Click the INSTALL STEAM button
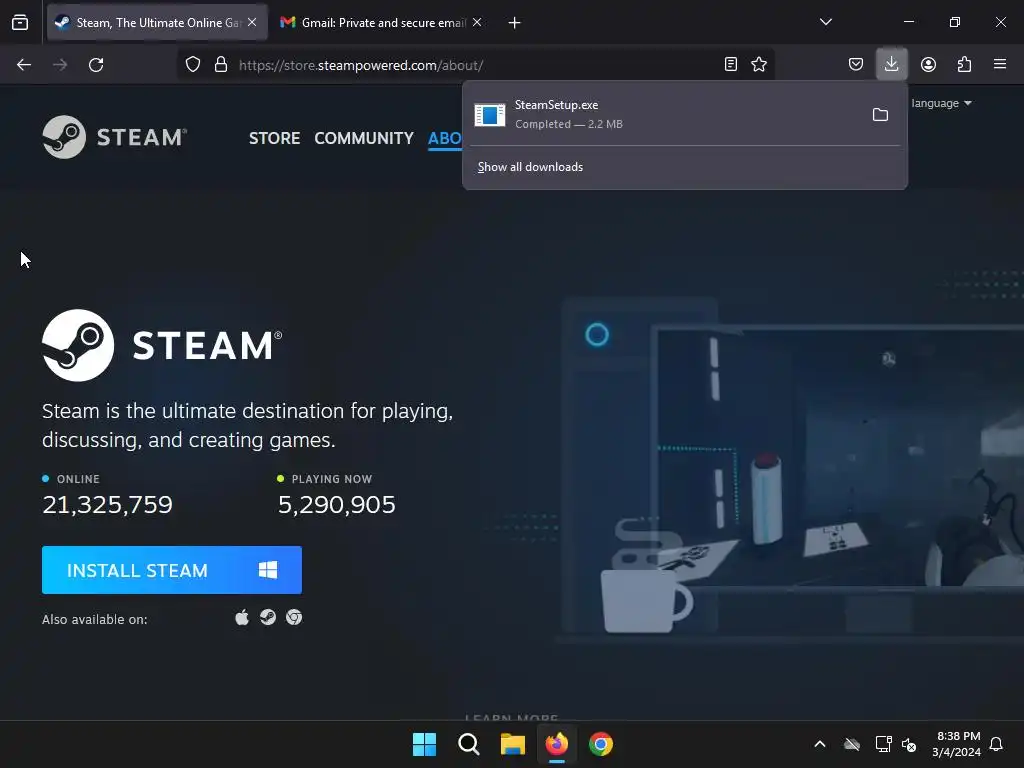 pyautogui.click(x=172, y=570)
